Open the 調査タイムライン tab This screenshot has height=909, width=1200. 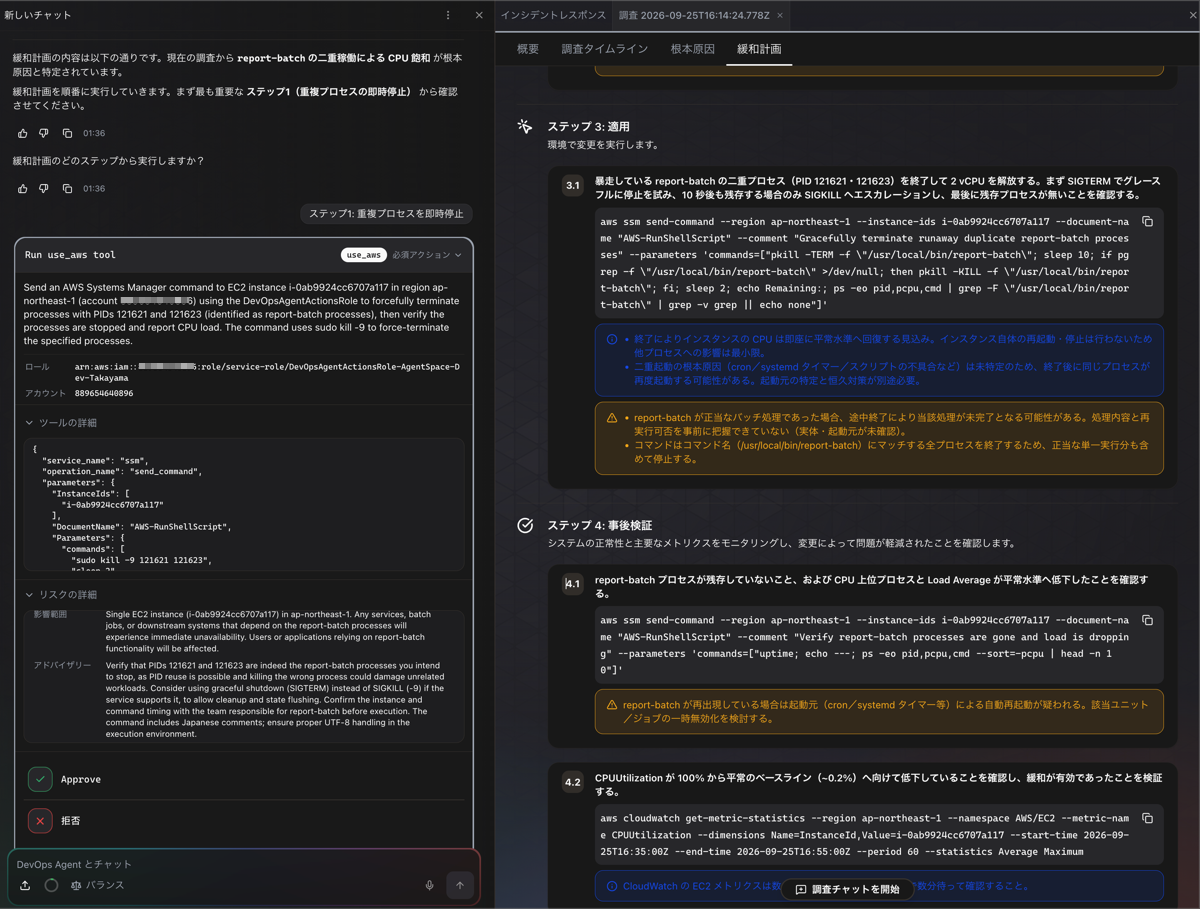coord(604,49)
